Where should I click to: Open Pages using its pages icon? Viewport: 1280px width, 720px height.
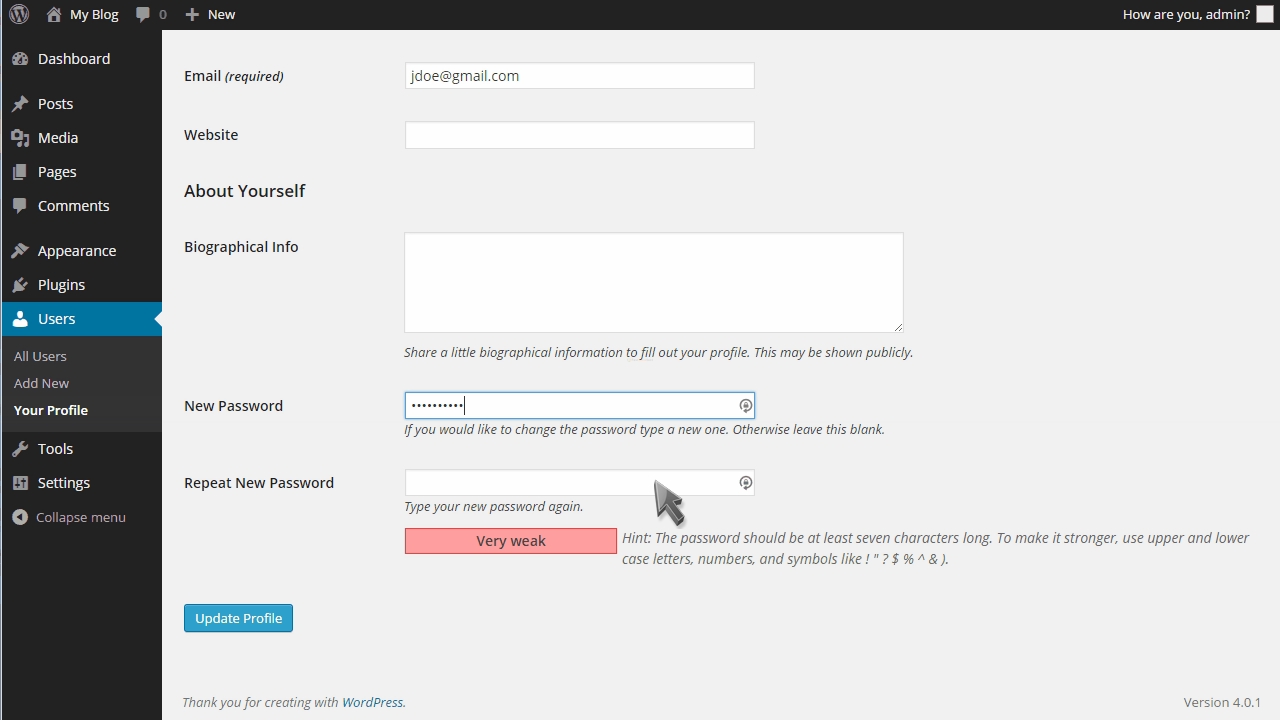pyautogui.click(x=22, y=171)
